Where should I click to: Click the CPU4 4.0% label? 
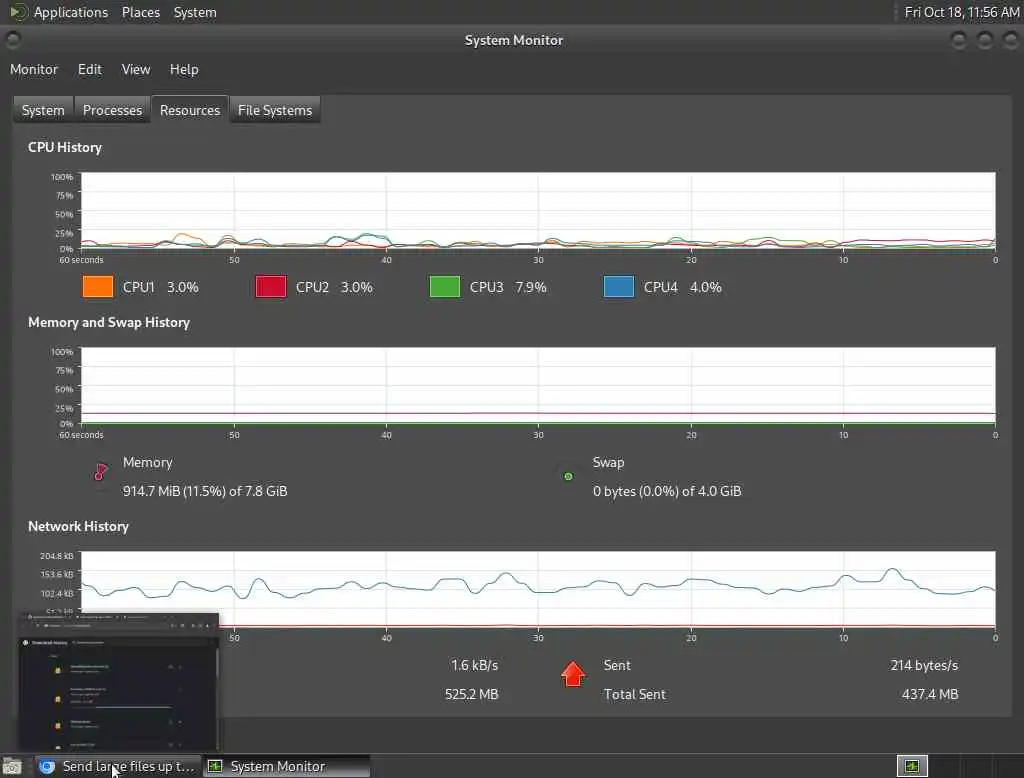pos(682,287)
